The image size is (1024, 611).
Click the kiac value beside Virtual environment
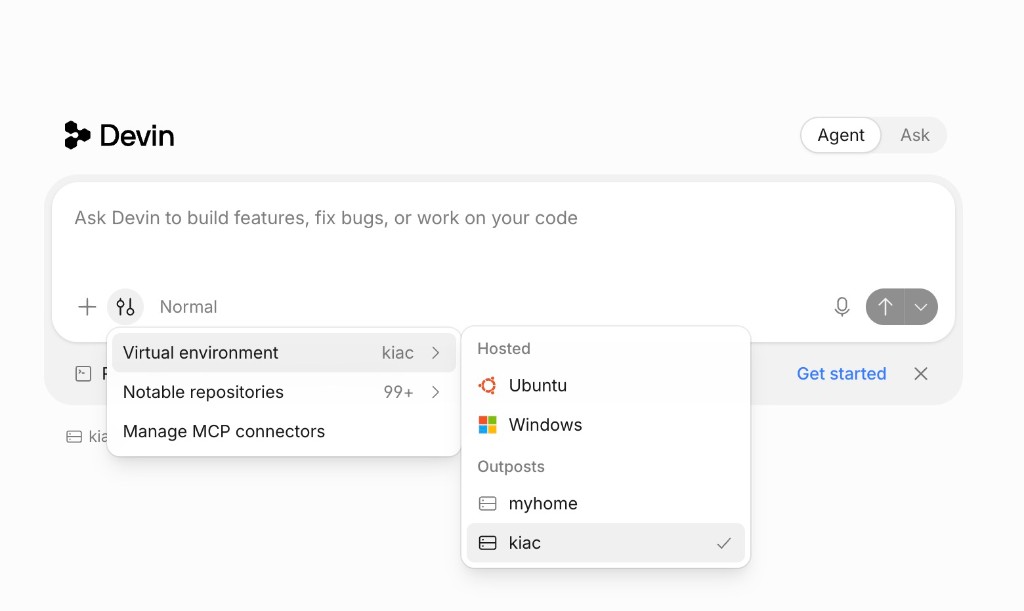pyautogui.click(x=398, y=352)
